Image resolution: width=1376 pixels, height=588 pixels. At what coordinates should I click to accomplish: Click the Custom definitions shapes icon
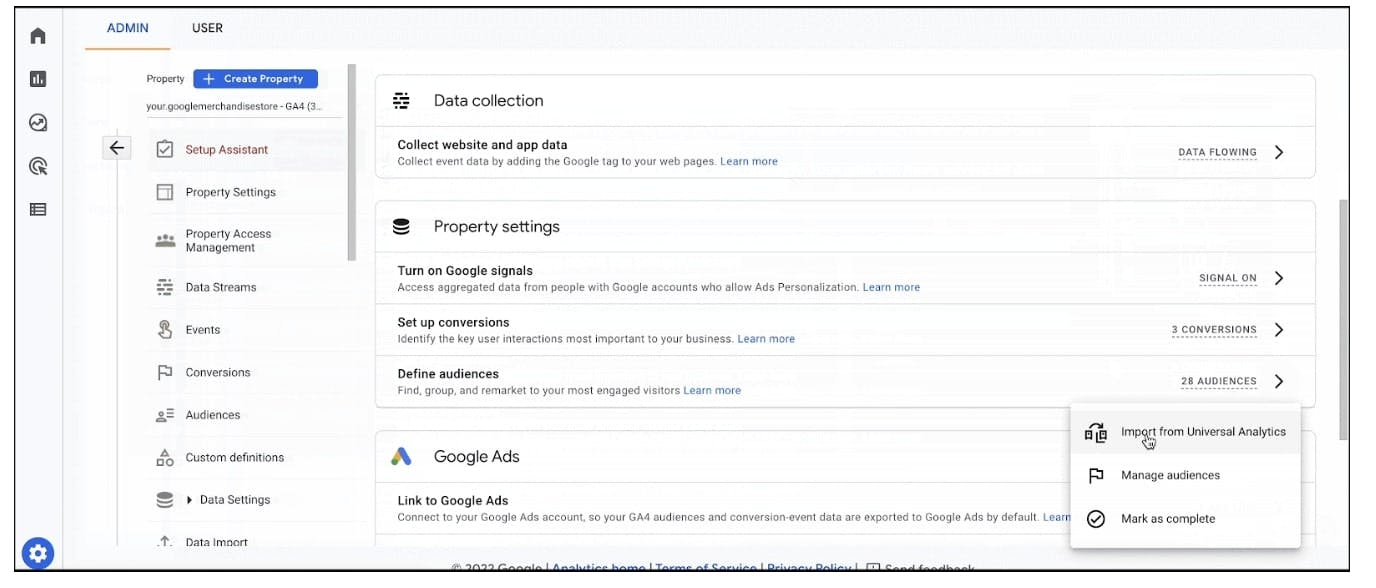point(165,457)
